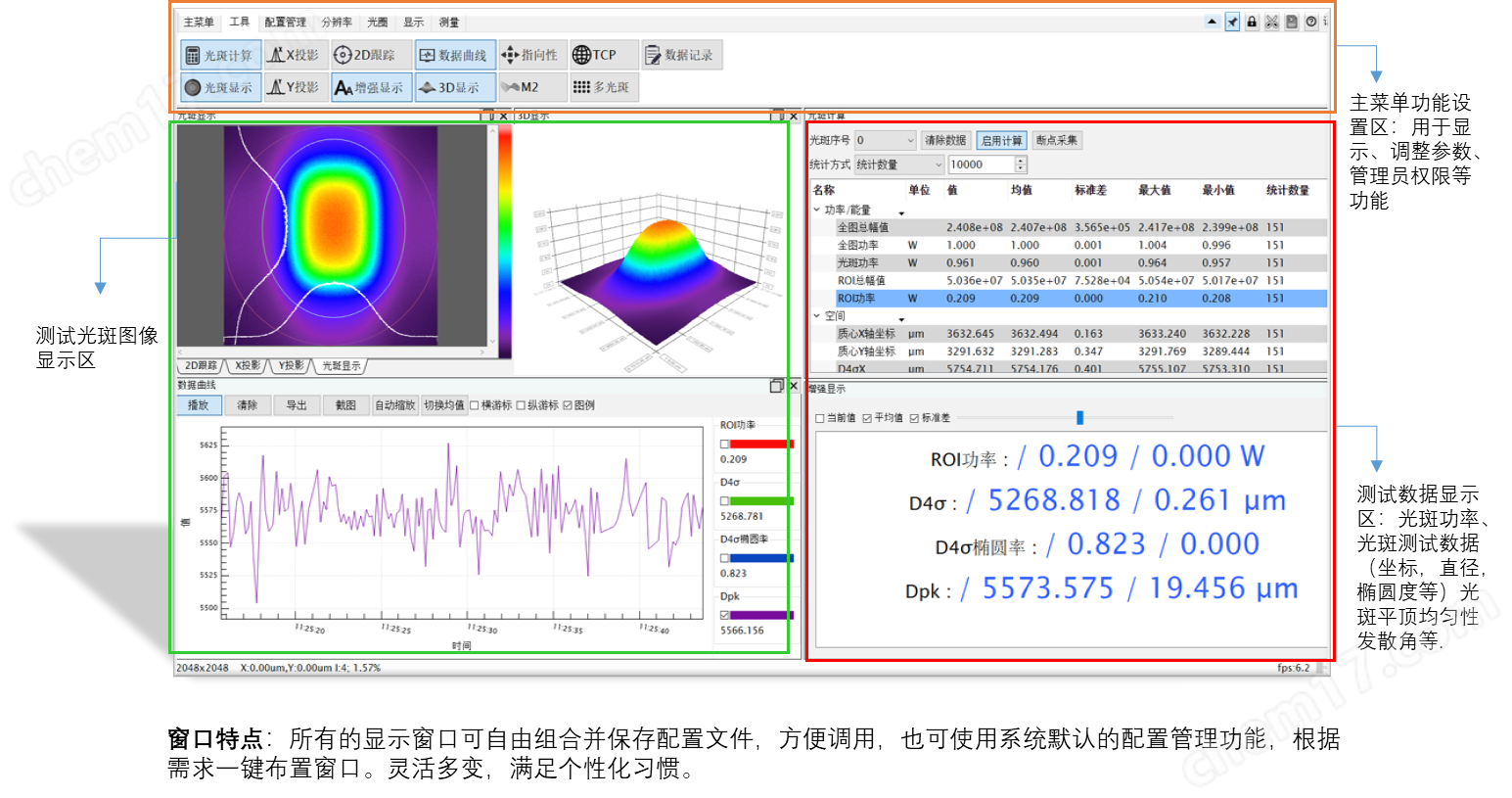Float the 3D显示 panel

click(778, 117)
